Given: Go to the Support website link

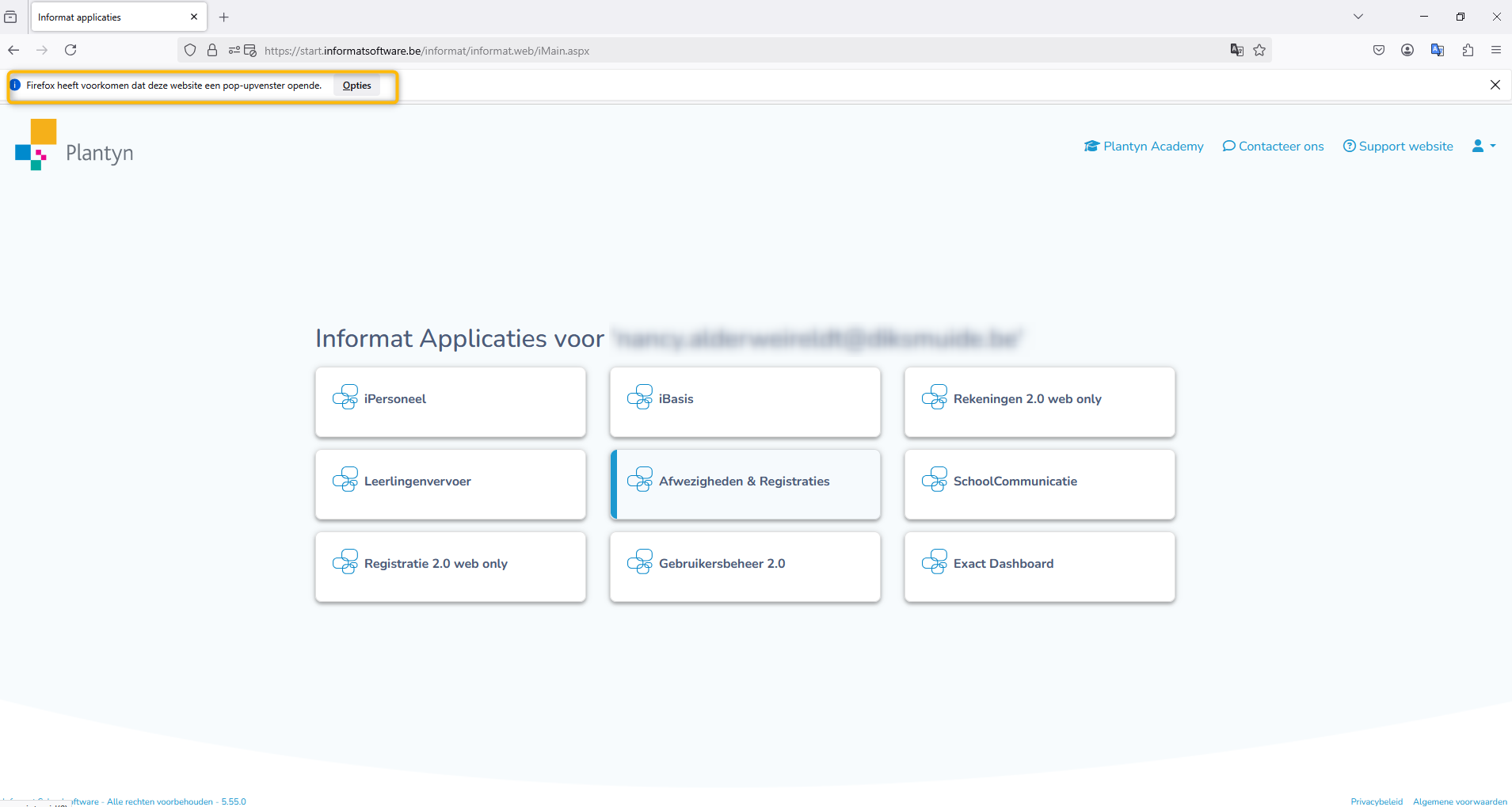Looking at the screenshot, I should (1398, 147).
